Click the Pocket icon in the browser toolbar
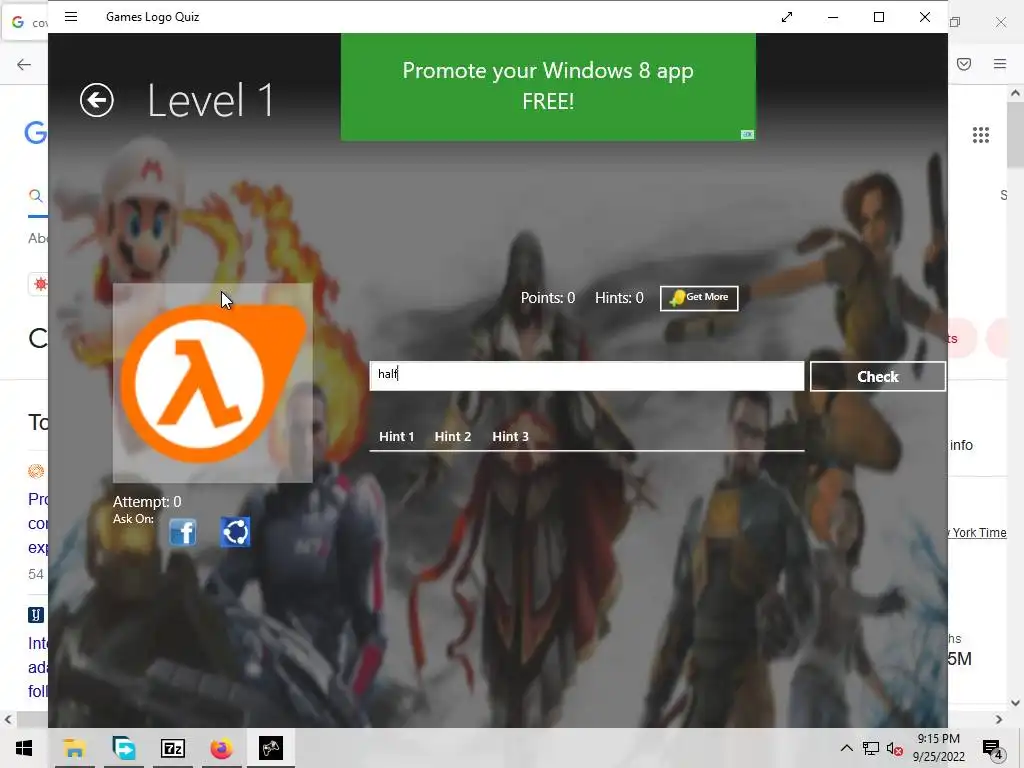 coord(964,64)
